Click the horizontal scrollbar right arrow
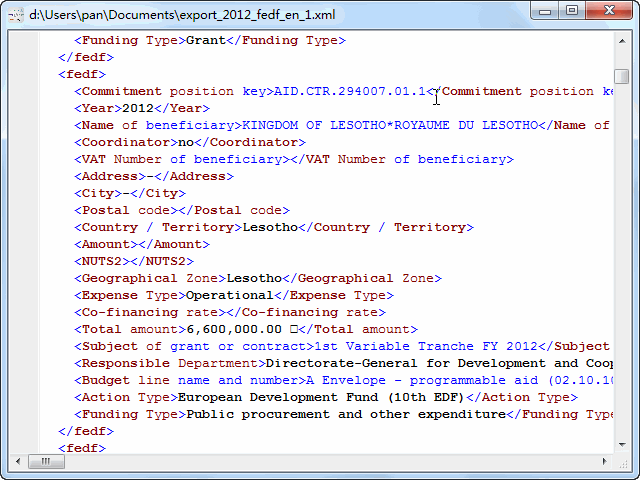 (604, 461)
